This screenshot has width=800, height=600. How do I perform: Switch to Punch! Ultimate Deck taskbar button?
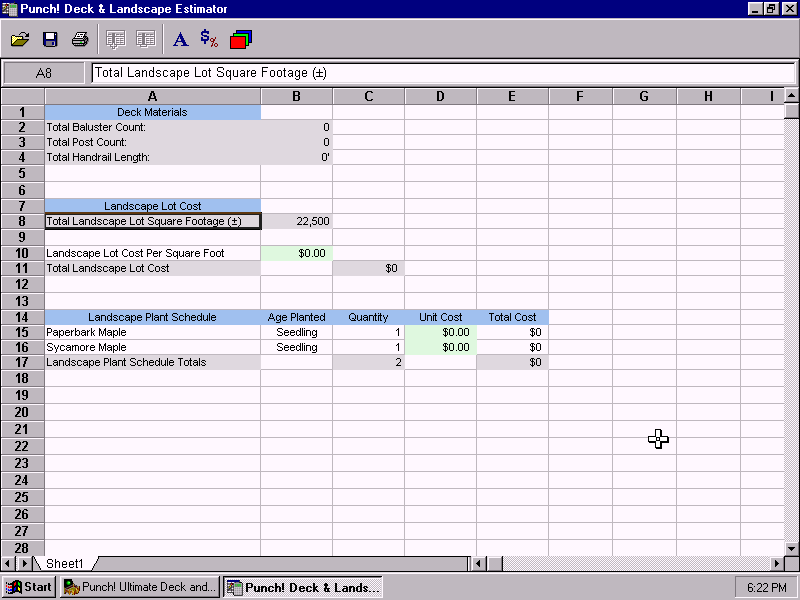[140, 587]
